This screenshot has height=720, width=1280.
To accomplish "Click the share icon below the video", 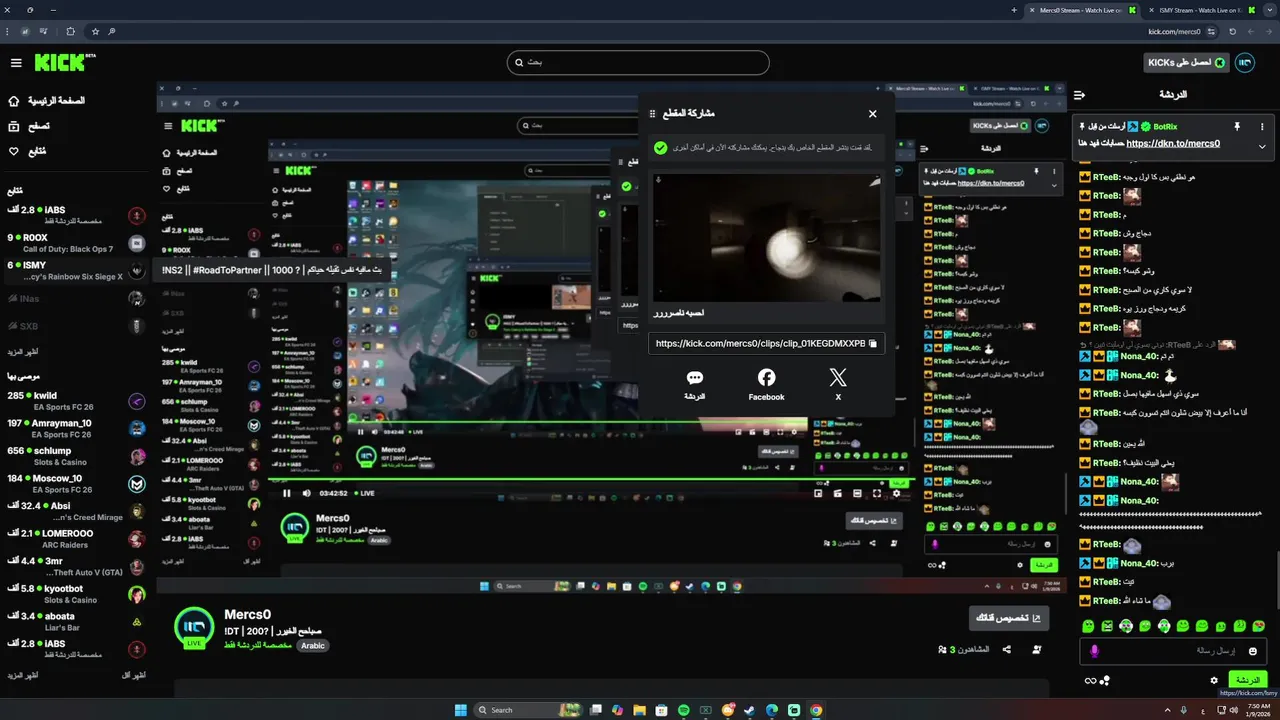I will click(1006, 649).
